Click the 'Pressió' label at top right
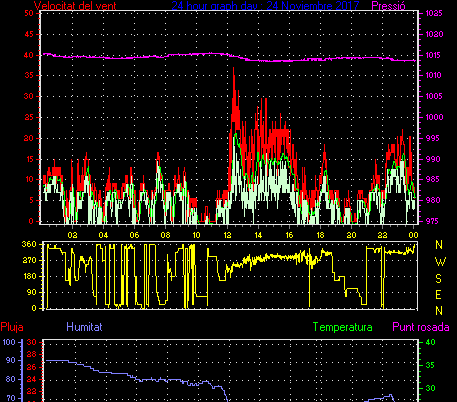This screenshot has width=457, height=402. [388, 5]
